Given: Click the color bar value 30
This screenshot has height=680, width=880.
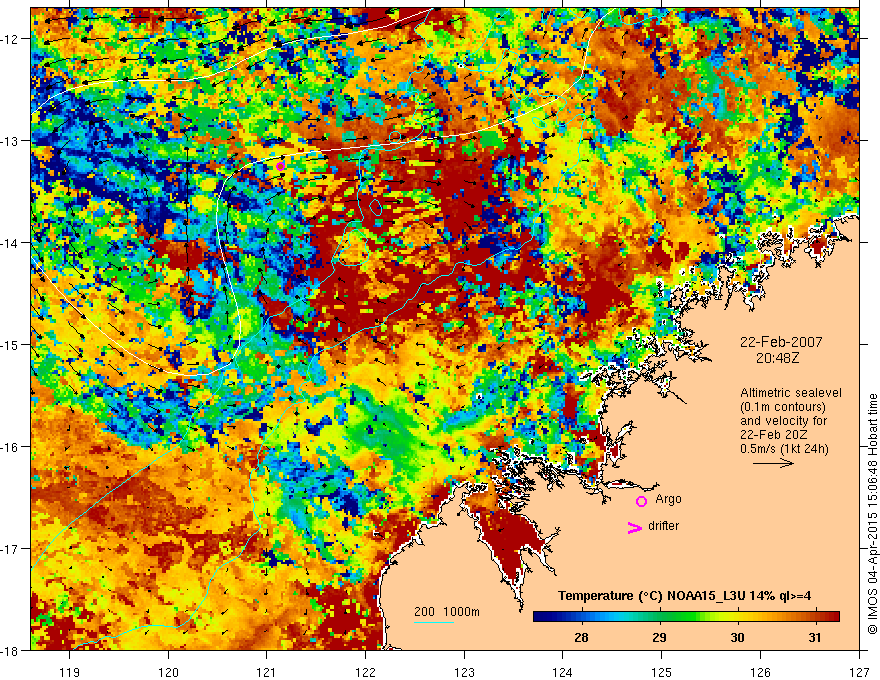Looking at the screenshot, I should pos(737,637).
